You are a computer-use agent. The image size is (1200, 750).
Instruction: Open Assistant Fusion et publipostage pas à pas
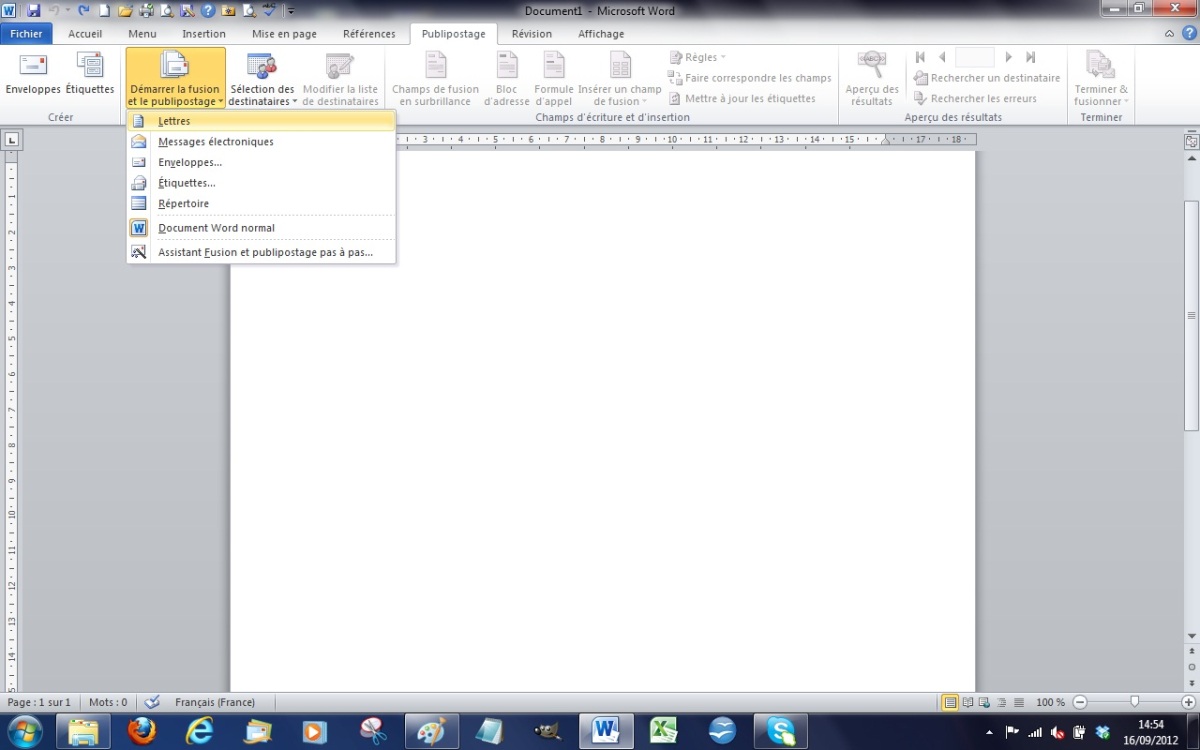click(261, 253)
